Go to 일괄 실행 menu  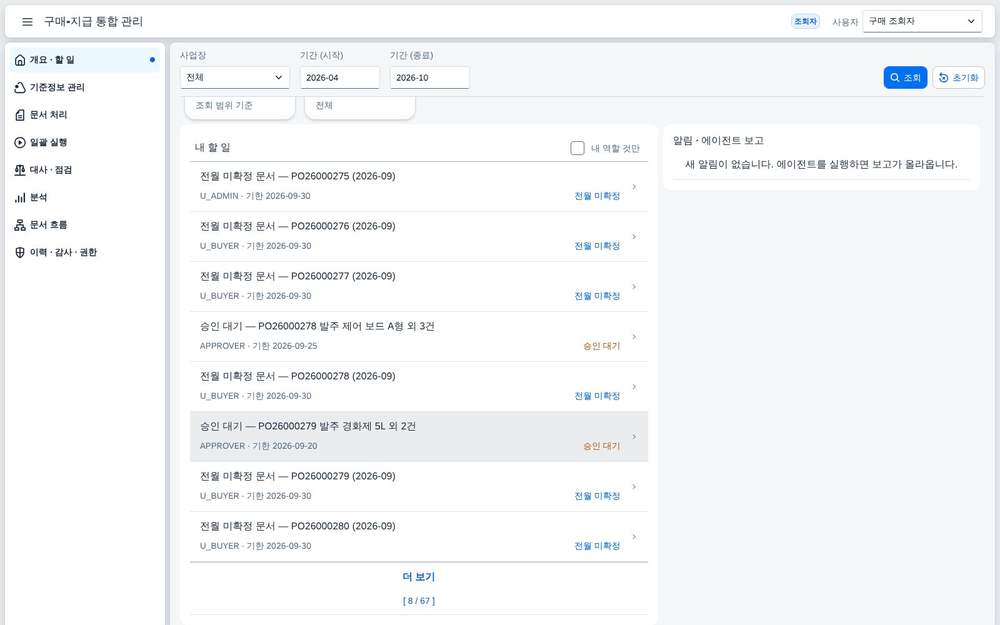pyautogui.click(x=85, y=142)
